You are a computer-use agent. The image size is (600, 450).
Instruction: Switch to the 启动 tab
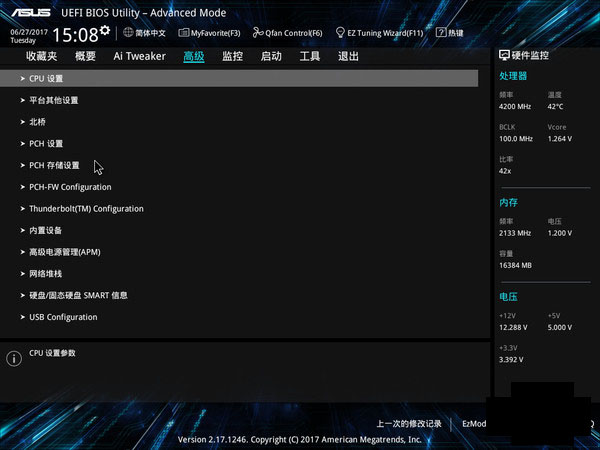[271, 56]
